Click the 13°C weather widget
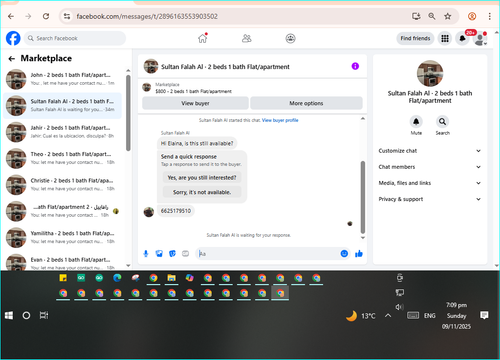This screenshot has width=500, height=360. coord(361,316)
